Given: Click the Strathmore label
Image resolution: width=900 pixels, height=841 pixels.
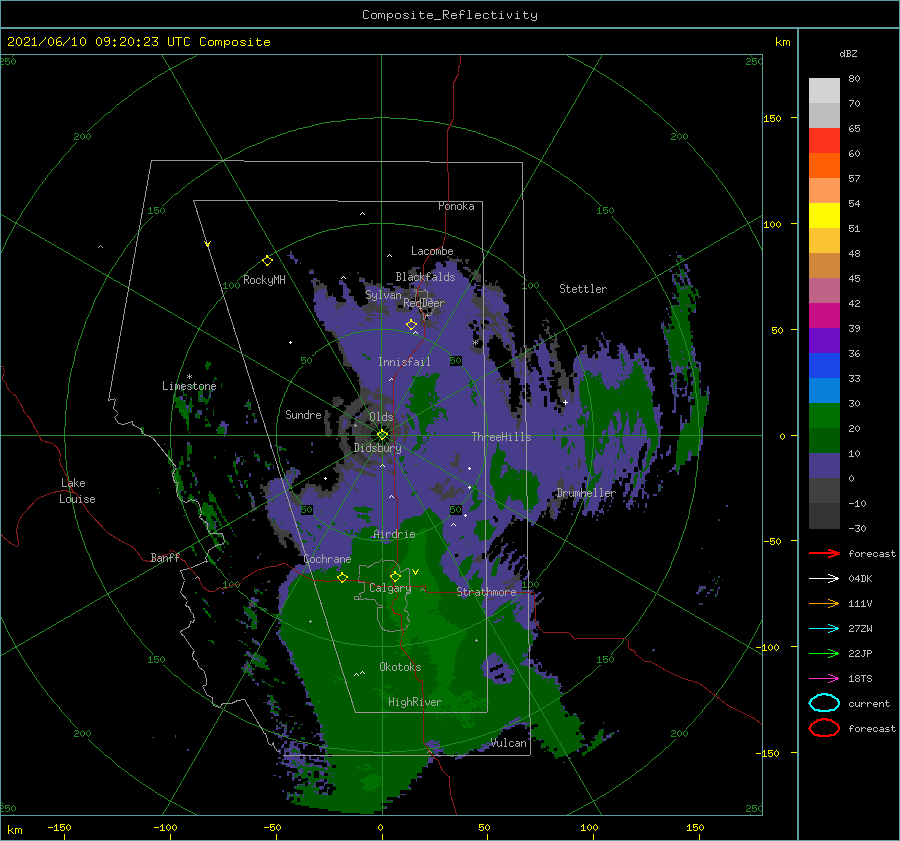Looking at the screenshot, I should point(486,592).
